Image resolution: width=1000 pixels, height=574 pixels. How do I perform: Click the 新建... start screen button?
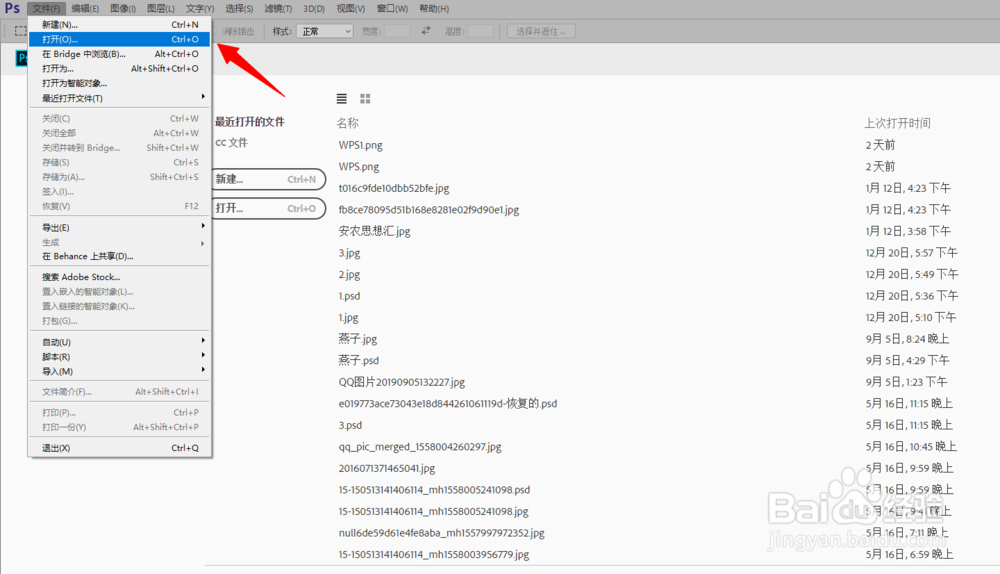click(x=268, y=179)
